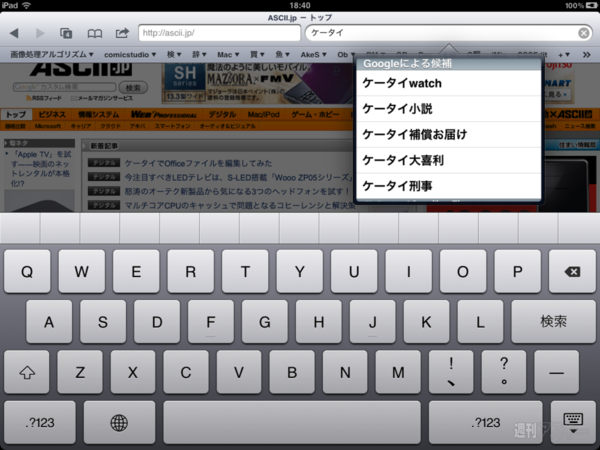Screen dimensions: 600x450
Task: Open the Mac bookmark folder
Action: [x=228, y=55]
